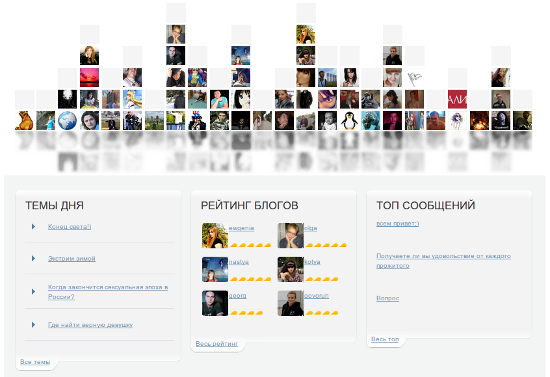This screenshot has height=377, width=550.
Task: Click govorun's avatar in the blog rating
Action: coord(290,303)
